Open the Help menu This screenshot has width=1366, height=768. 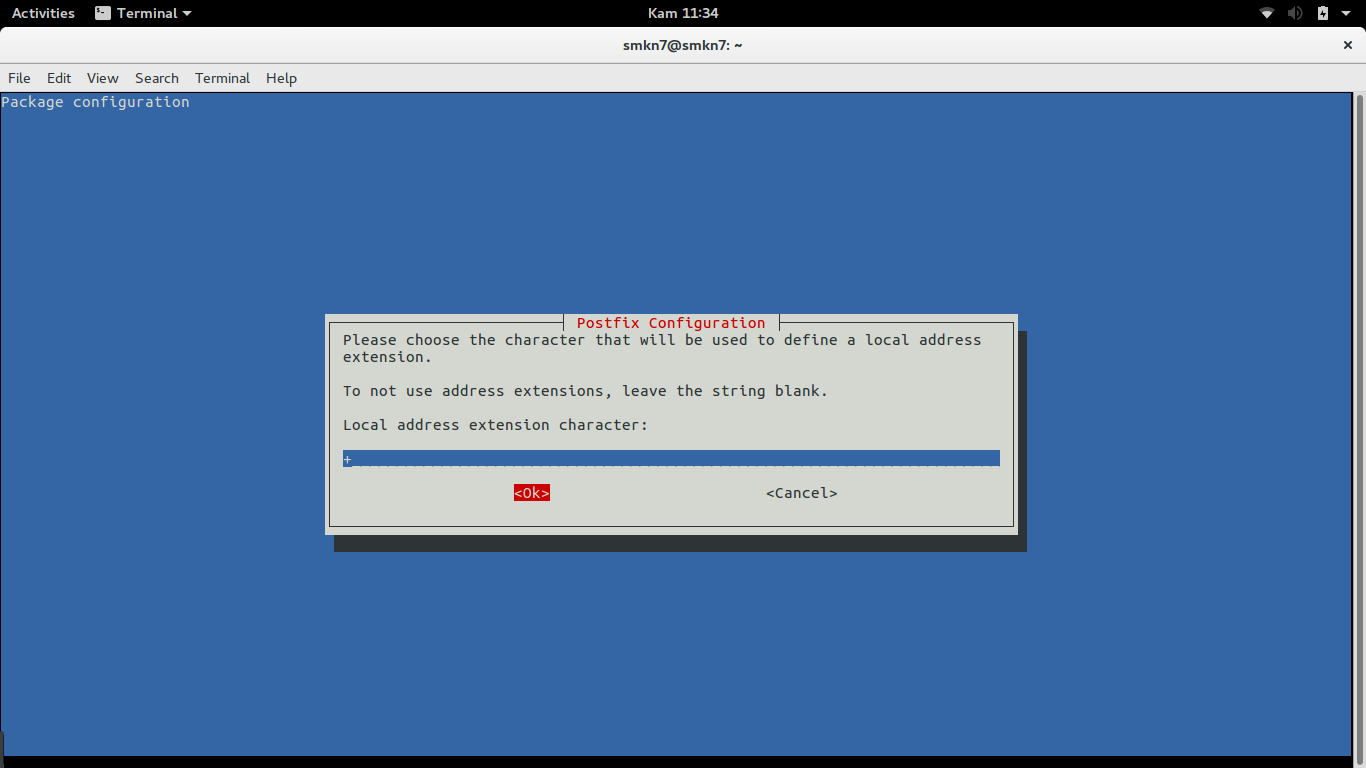[281, 78]
